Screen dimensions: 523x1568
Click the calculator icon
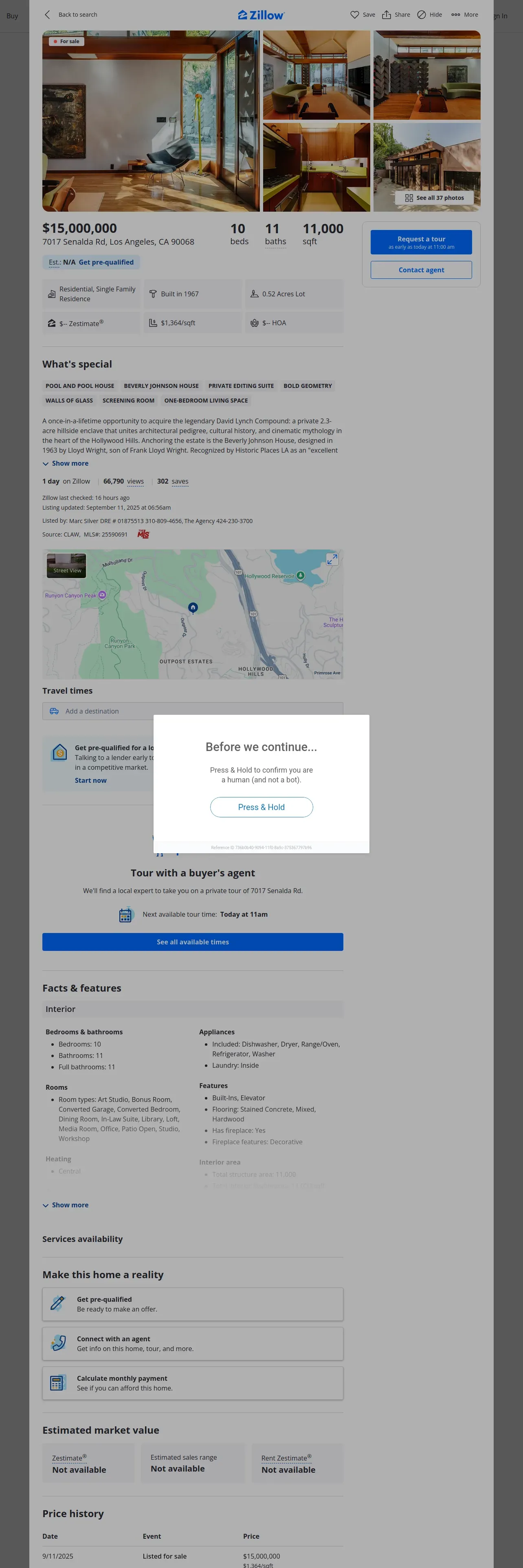point(58,1383)
